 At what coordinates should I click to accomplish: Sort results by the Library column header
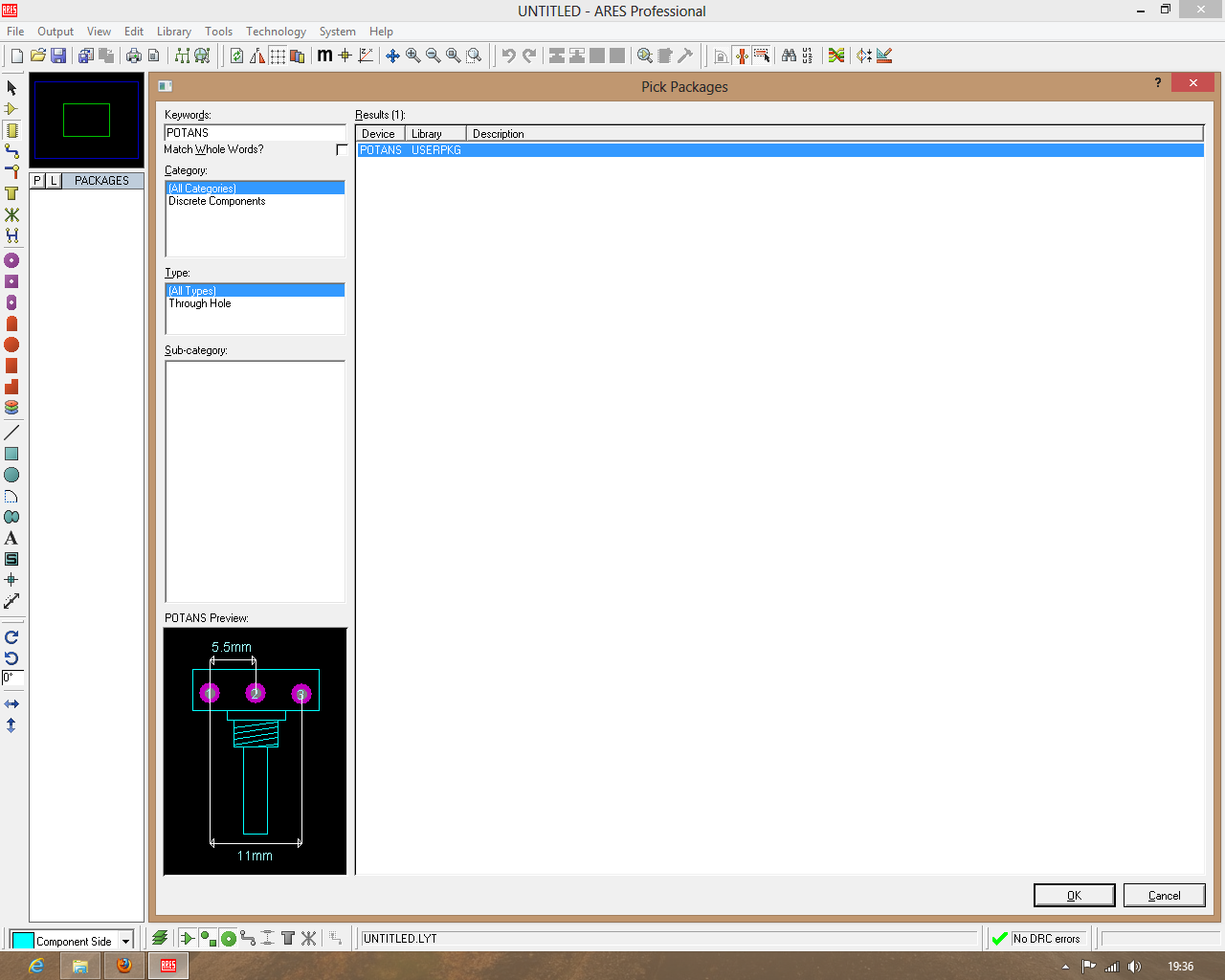pos(435,134)
